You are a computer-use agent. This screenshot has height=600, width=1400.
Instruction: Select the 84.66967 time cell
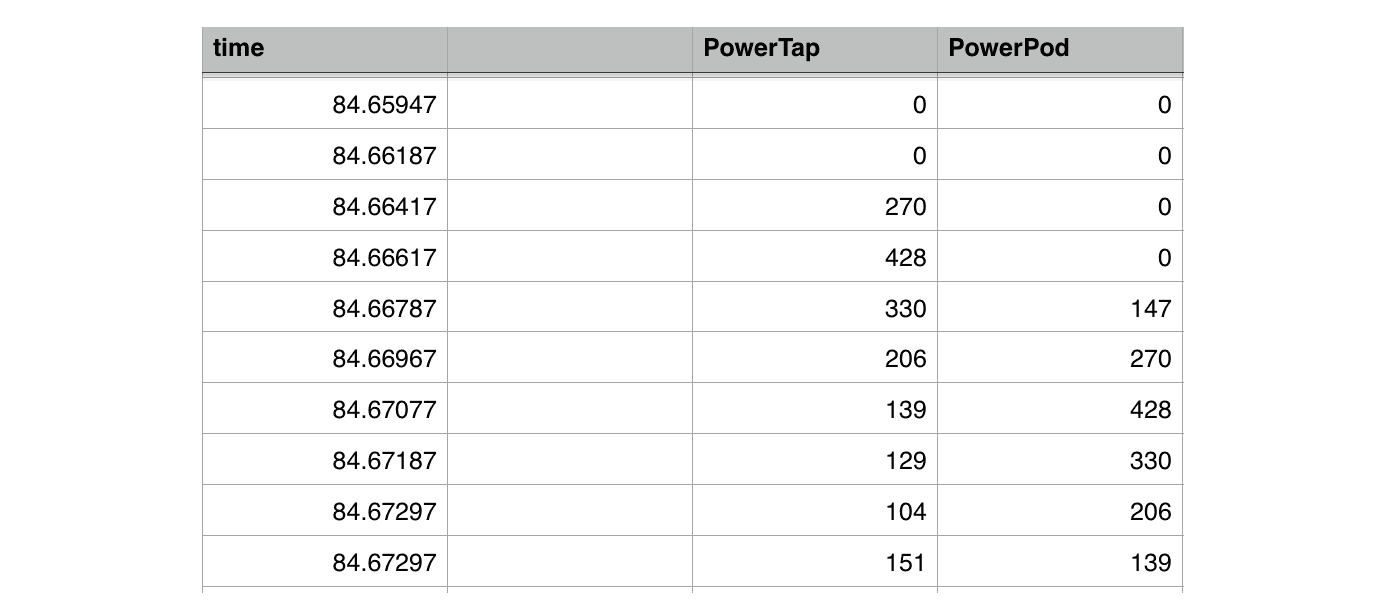click(384, 359)
